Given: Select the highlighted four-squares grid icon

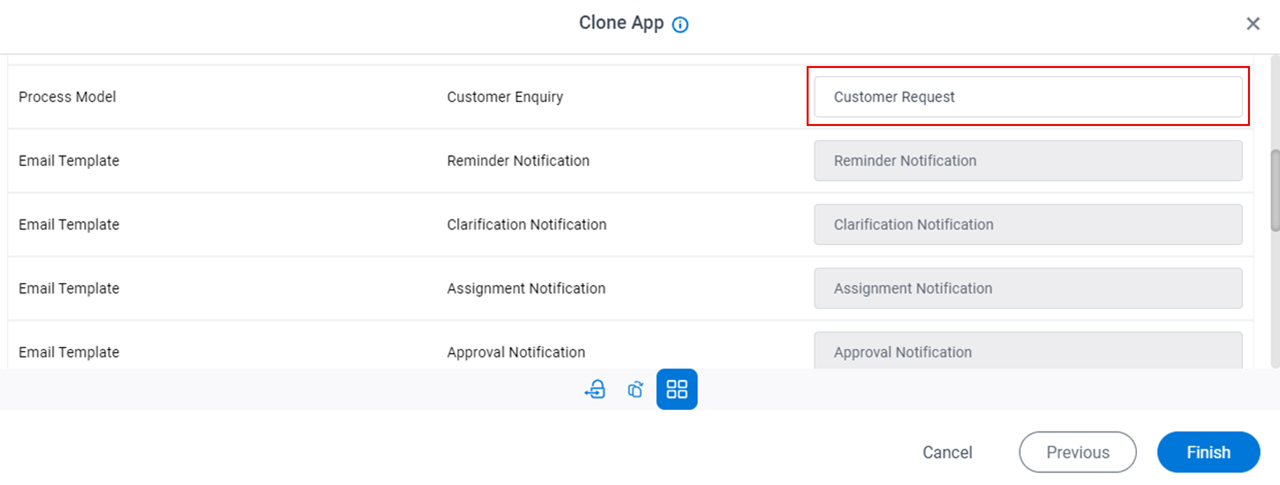Looking at the screenshot, I should [677, 389].
